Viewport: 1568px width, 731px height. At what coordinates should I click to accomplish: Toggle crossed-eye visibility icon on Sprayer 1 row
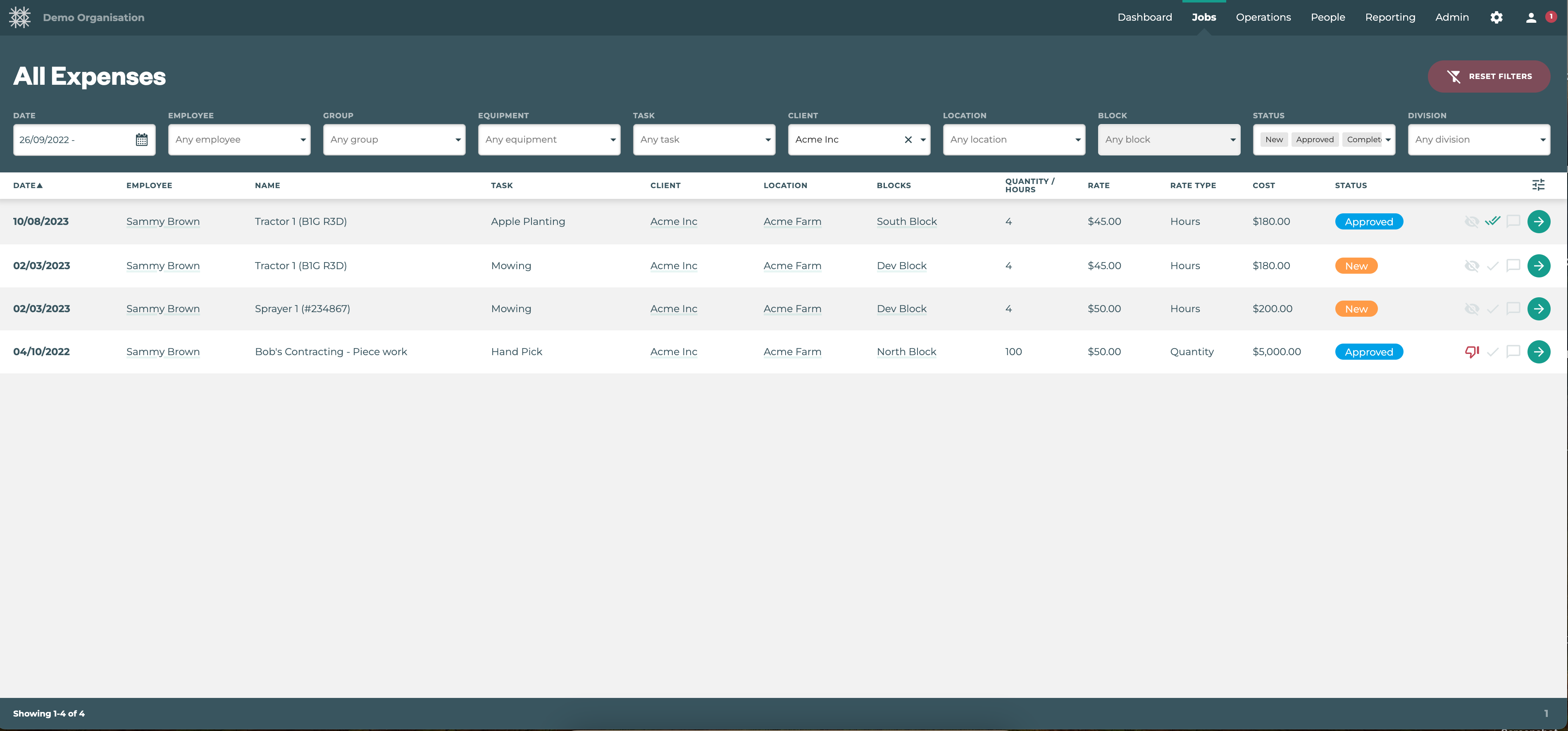coord(1471,309)
